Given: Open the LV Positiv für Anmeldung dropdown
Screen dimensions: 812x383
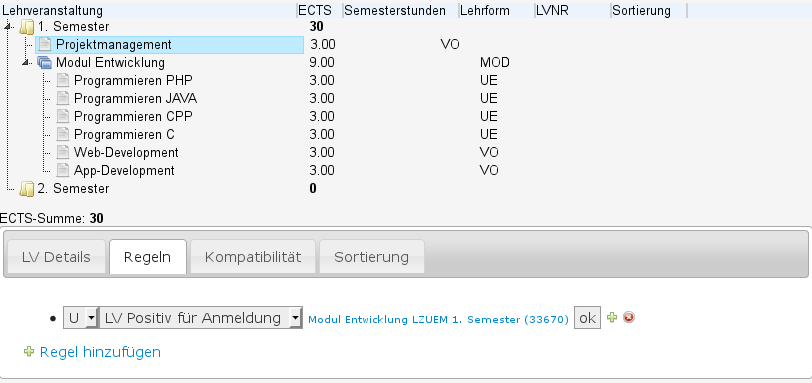Looking at the screenshot, I should (201, 318).
